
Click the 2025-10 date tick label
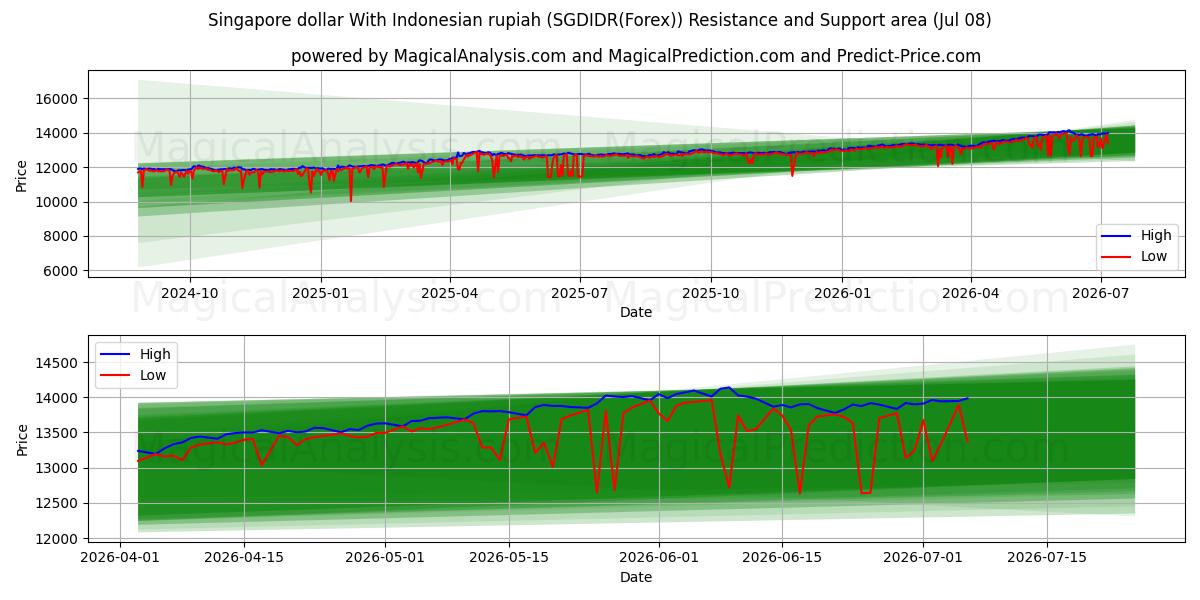pos(711,294)
